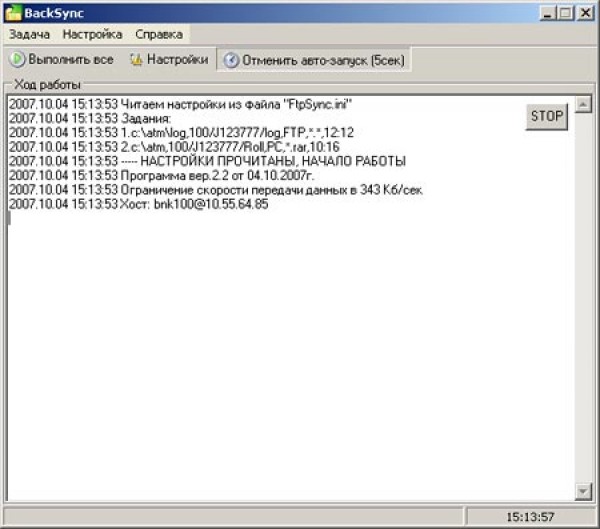The image size is (600, 529).
Task: Click the Ход работы group label
Action: click(x=47, y=85)
